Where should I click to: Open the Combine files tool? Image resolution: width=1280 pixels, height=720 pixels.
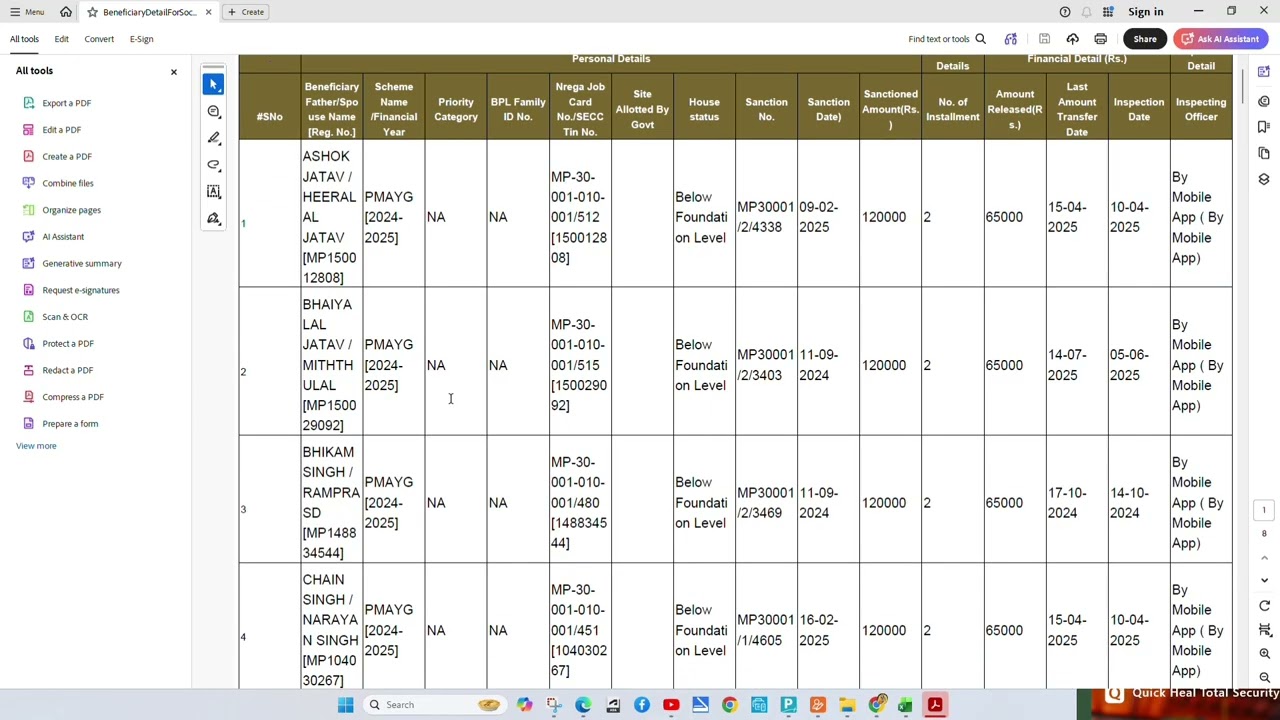click(67, 183)
